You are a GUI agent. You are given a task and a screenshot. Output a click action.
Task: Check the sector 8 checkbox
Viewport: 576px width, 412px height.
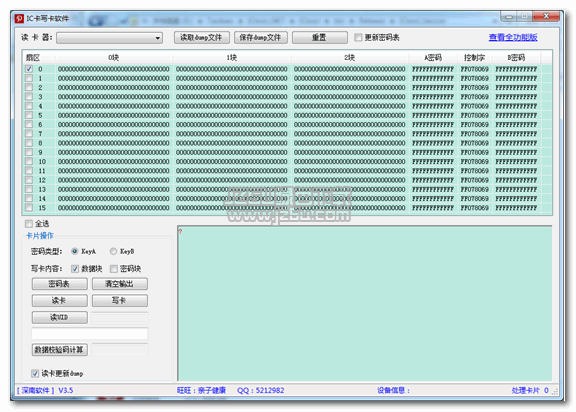(x=29, y=142)
